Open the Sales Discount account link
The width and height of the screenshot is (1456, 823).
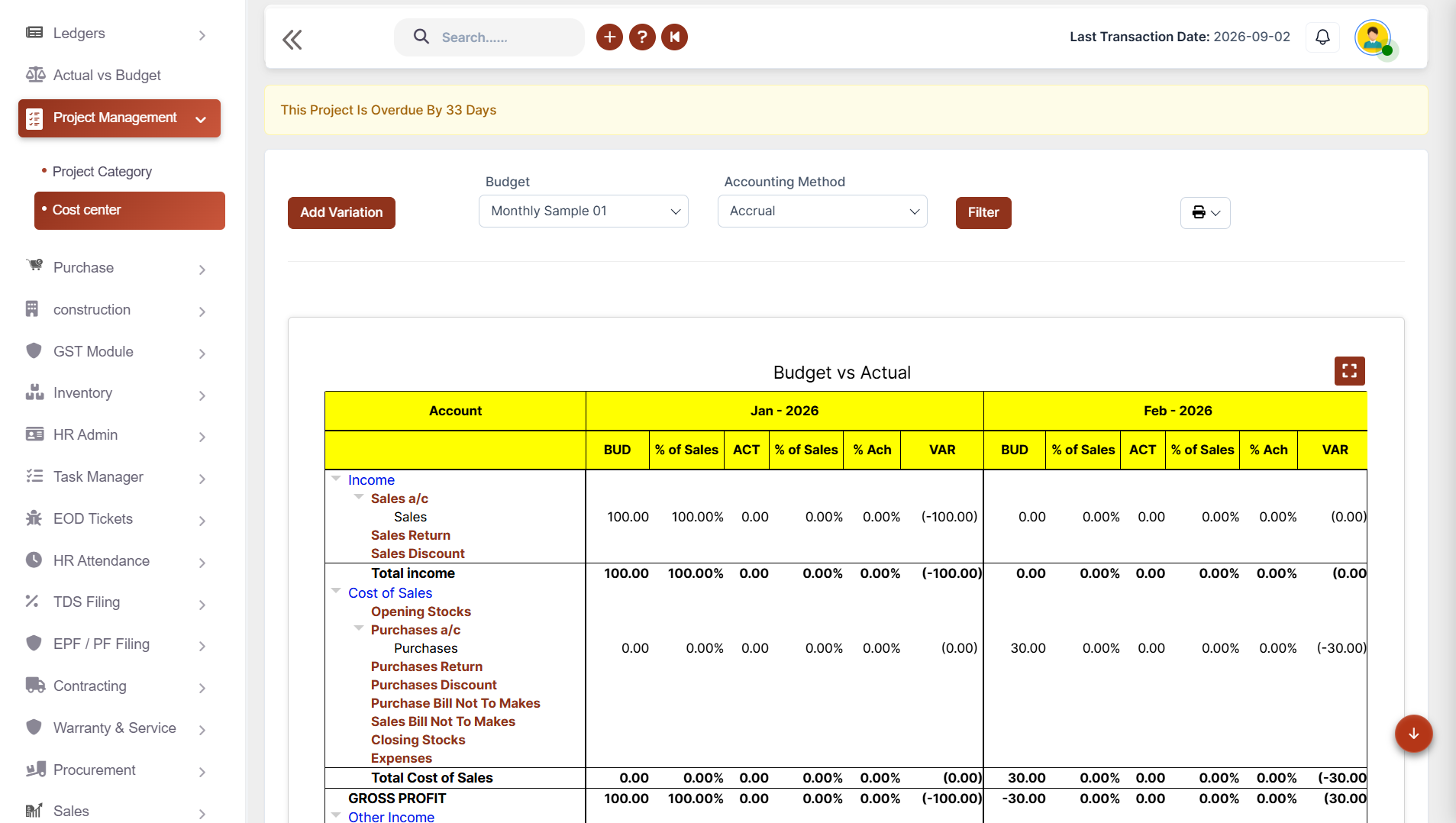pos(418,554)
